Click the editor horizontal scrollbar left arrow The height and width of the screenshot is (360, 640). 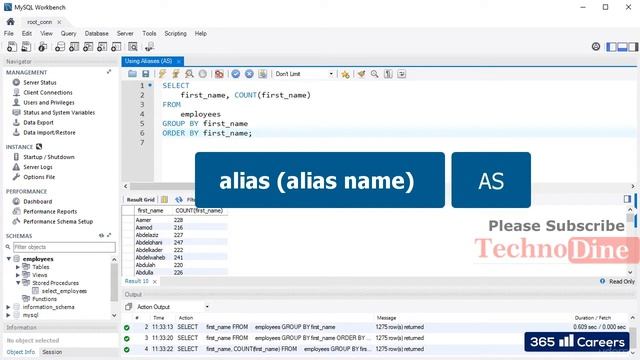pyautogui.click(x=126, y=186)
